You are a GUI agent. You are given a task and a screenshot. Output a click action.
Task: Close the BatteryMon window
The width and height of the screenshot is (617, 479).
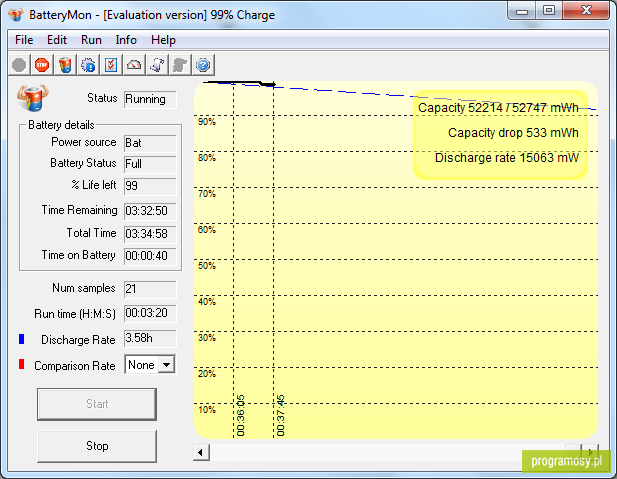tap(586, 11)
